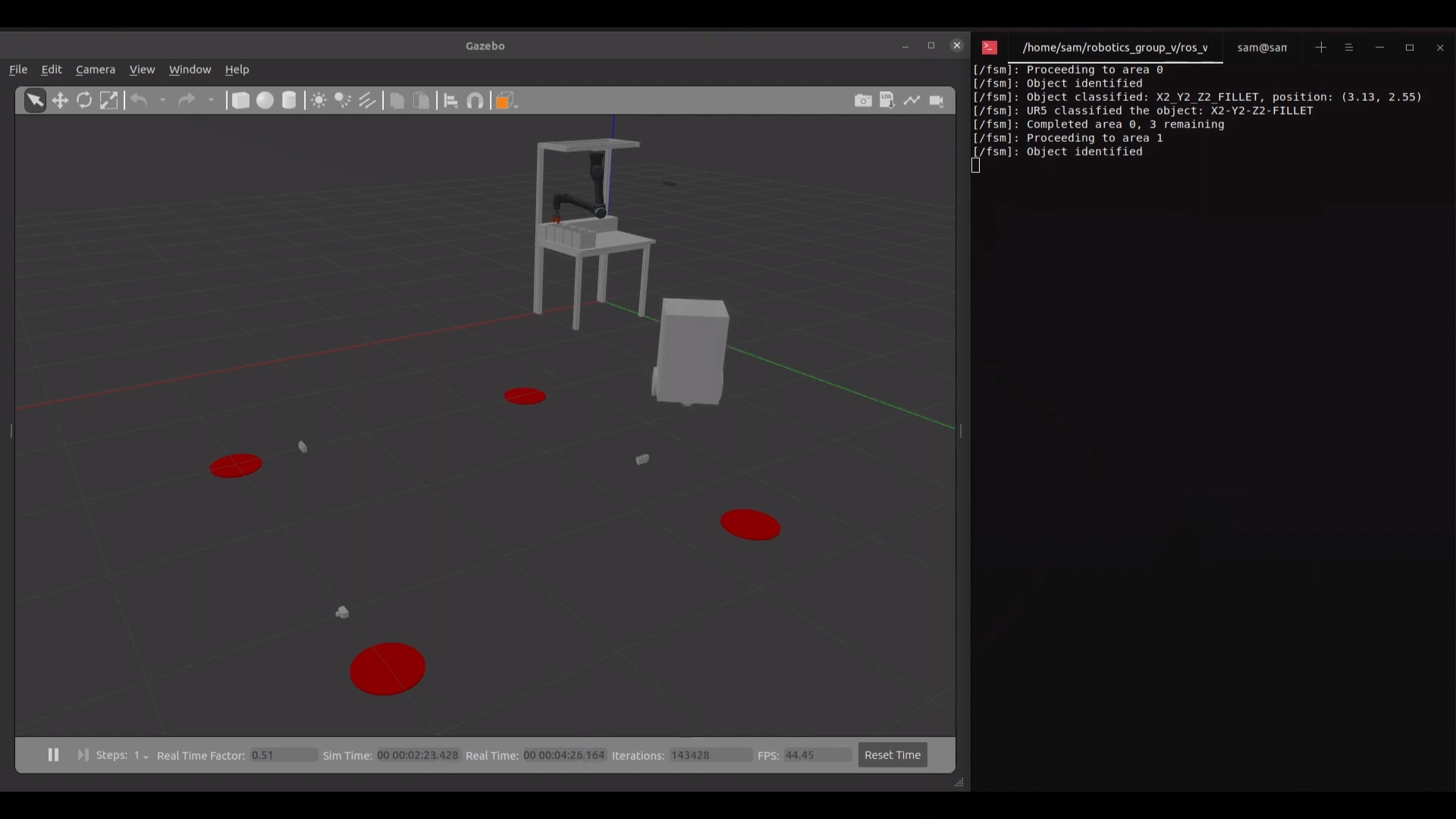Screen dimensions: 1456x819
Task: Pause the simulation
Action: 53,755
